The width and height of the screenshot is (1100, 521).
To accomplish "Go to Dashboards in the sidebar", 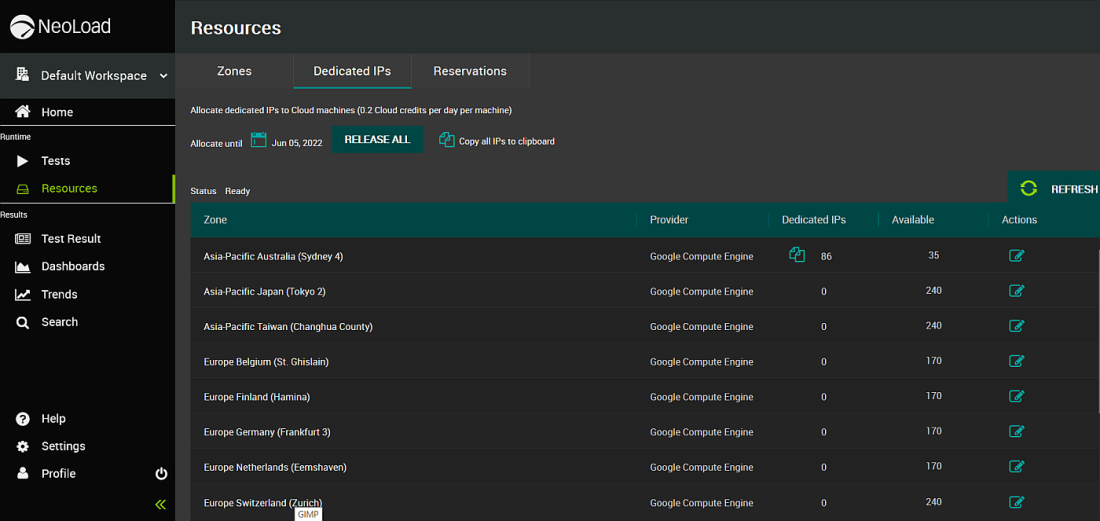I will click(x=72, y=267).
